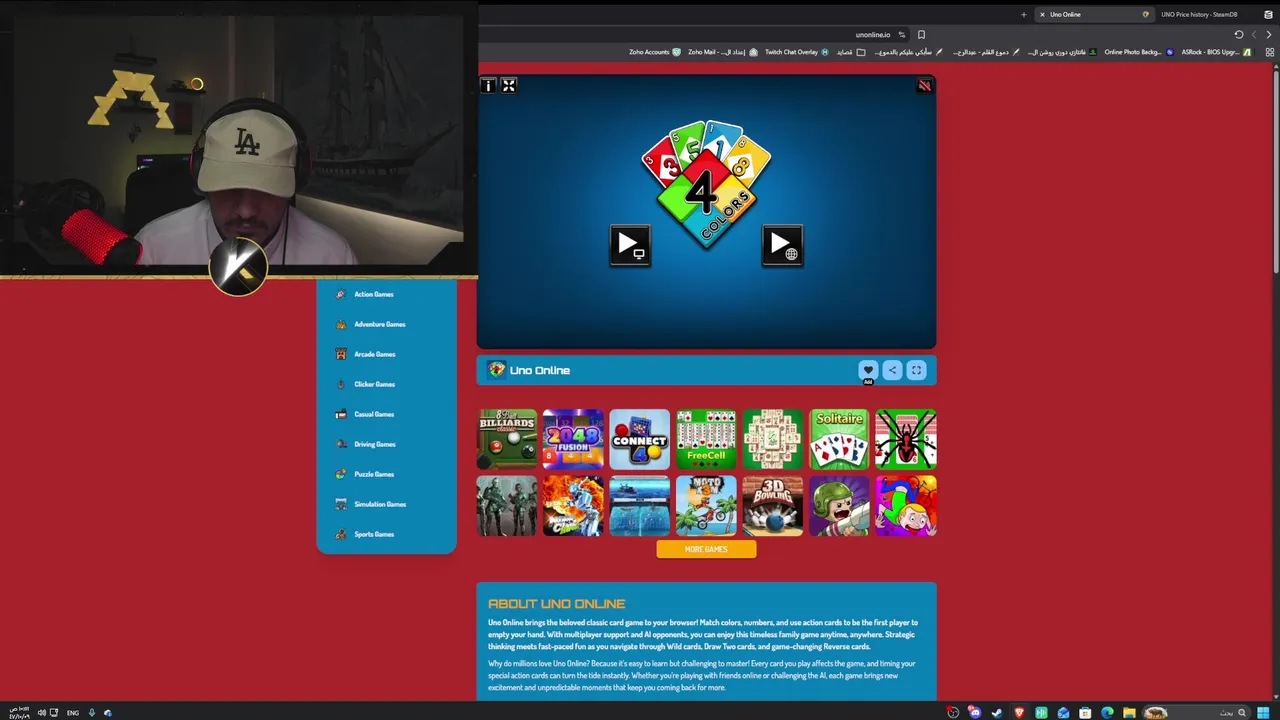Open the Mahjong game thumbnail
Viewport: 1280px width, 720px height.
773,439
